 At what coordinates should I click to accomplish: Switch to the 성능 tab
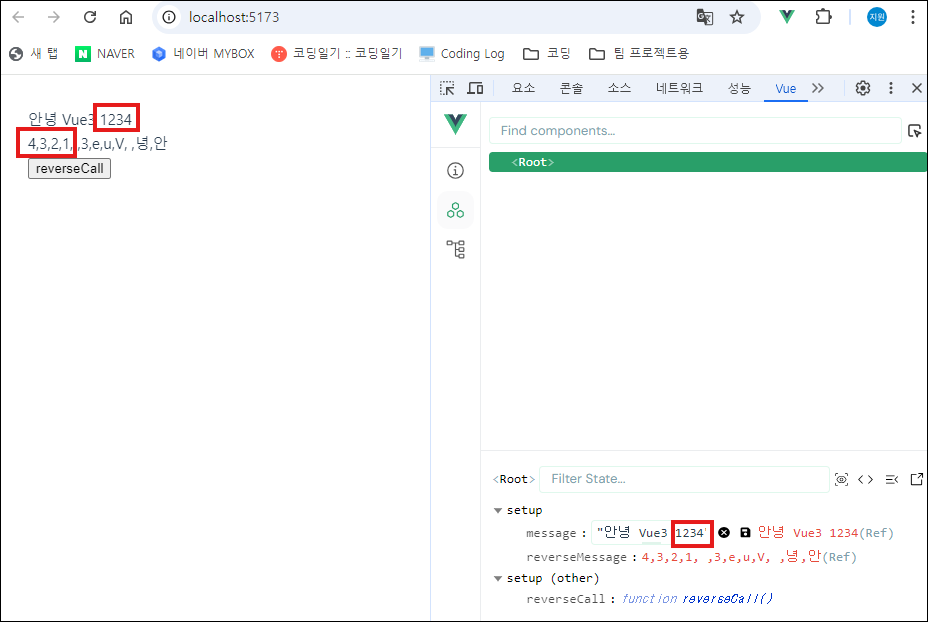tap(739, 88)
